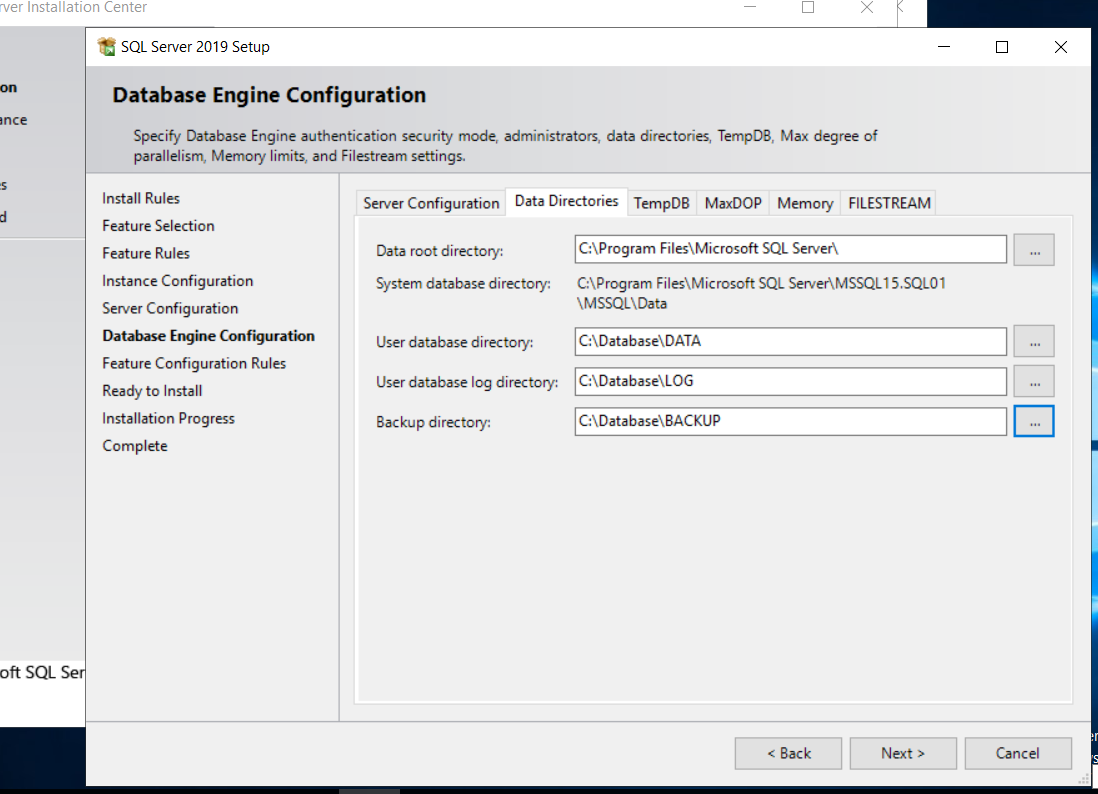The height and width of the screenshot is (794, 1098).
Task: Select the Data Directories tab
Action: click(x=567, y=201)
